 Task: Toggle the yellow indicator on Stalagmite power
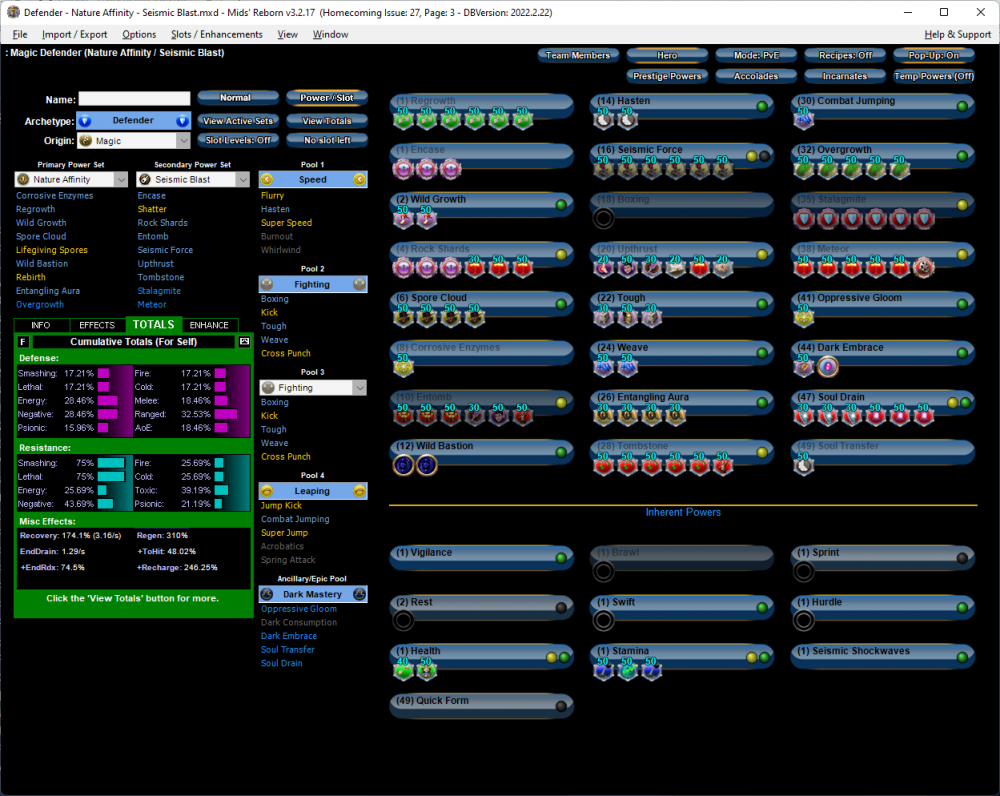[962, 205]
